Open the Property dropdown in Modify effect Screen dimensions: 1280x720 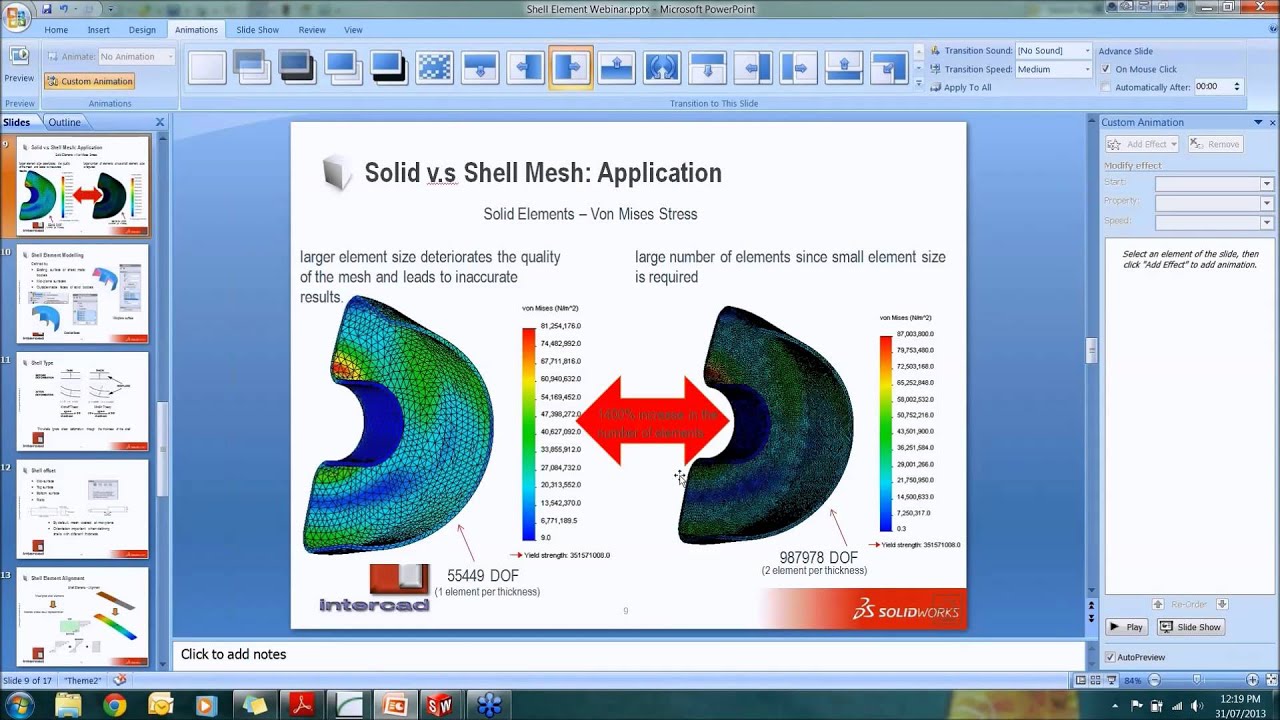click(1266, 203)
